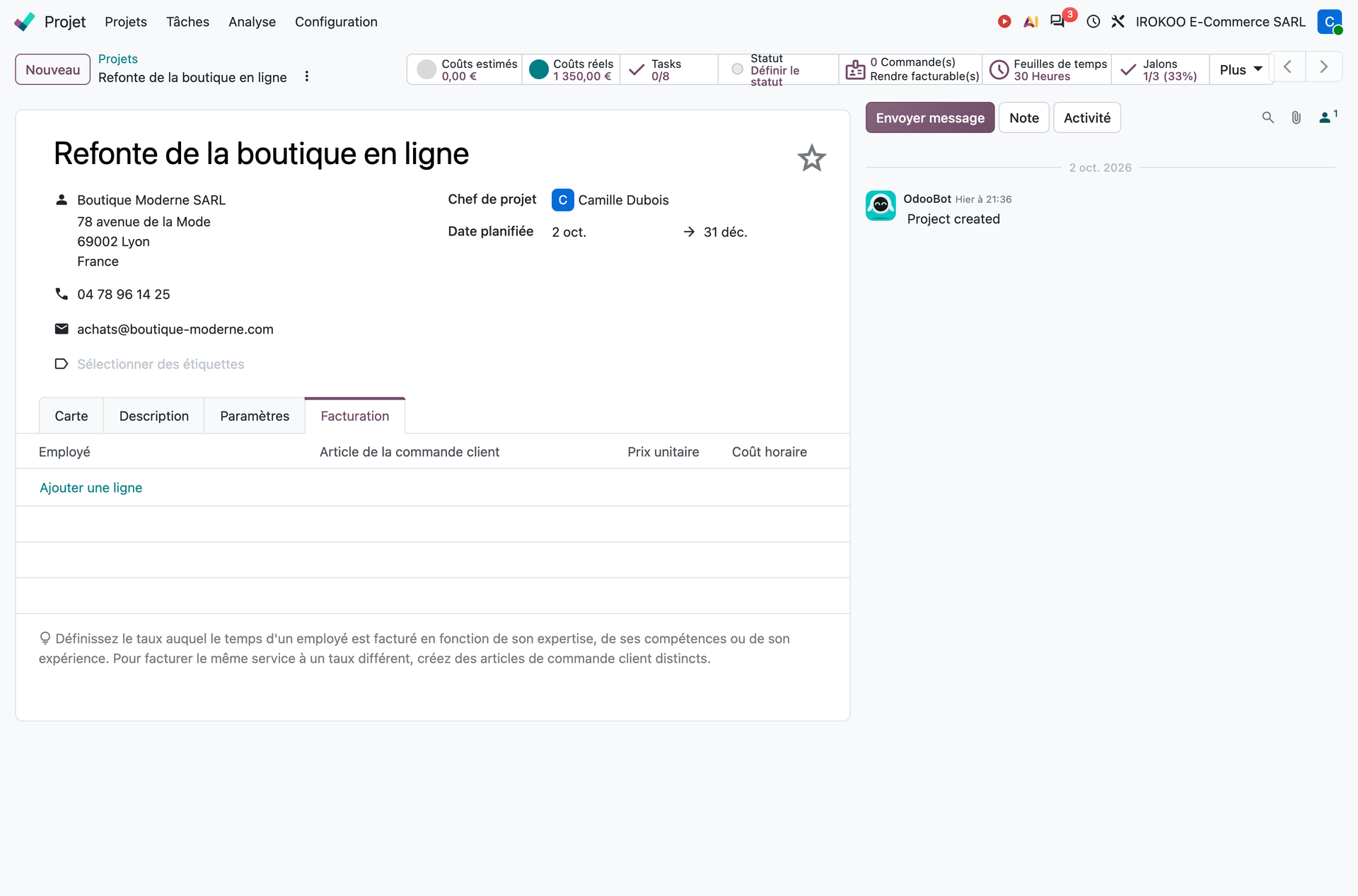Screen dimensions: 1358x896
Task: Search messages with chatter magnifier icon
Action: [x=1267, y=117]
